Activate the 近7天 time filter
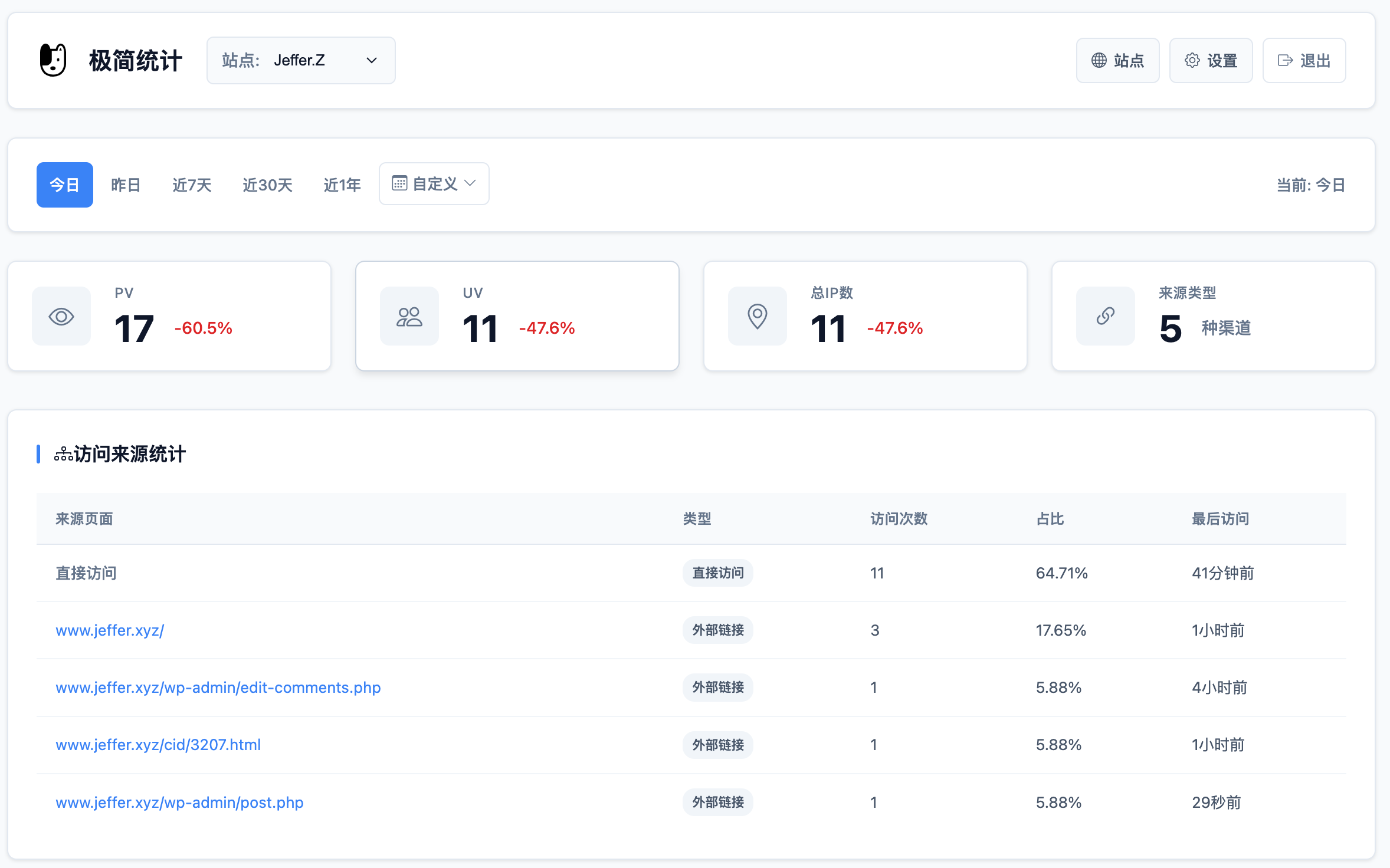 [191, 185]
